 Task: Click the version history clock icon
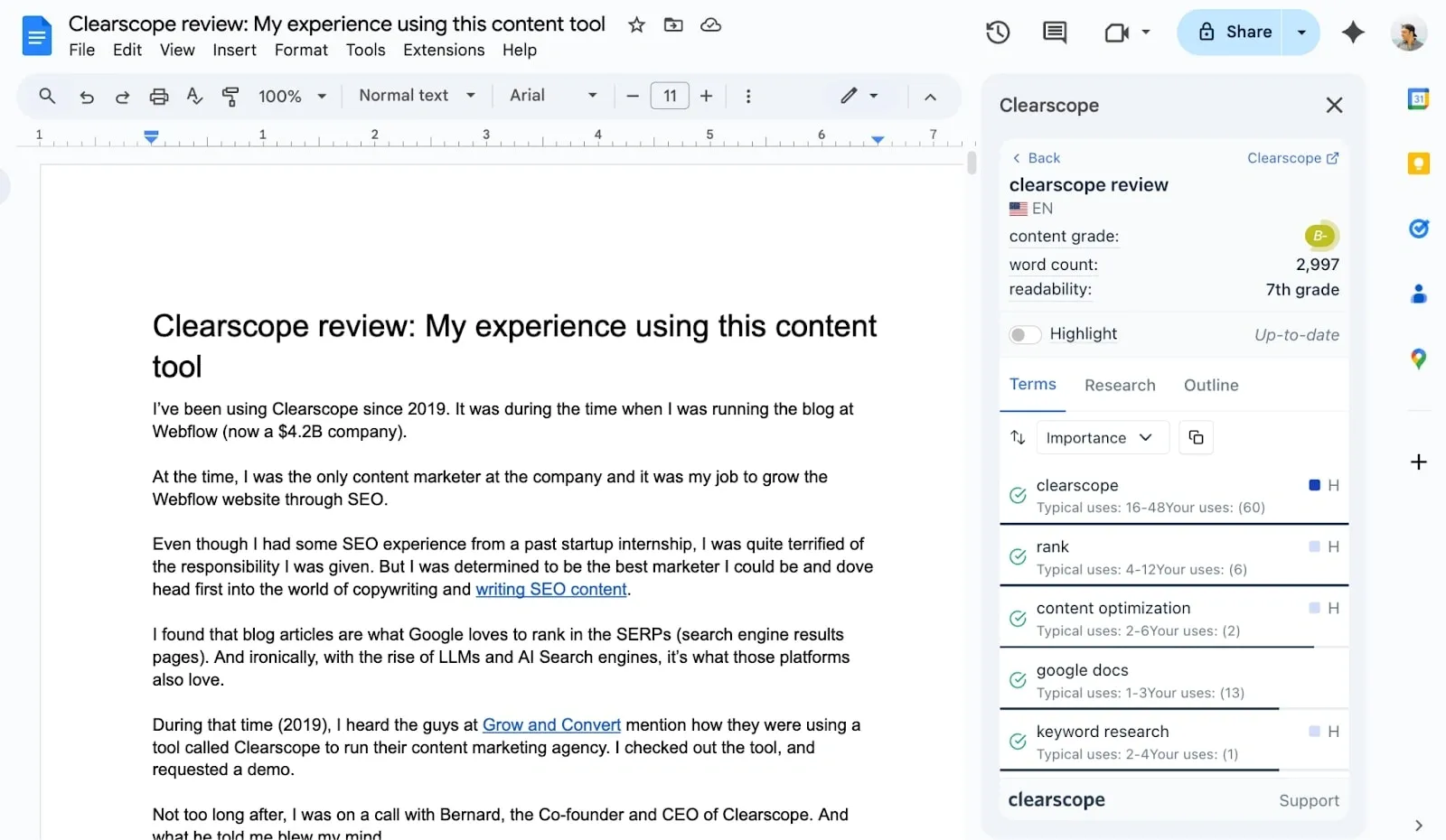tap(997, 33)
